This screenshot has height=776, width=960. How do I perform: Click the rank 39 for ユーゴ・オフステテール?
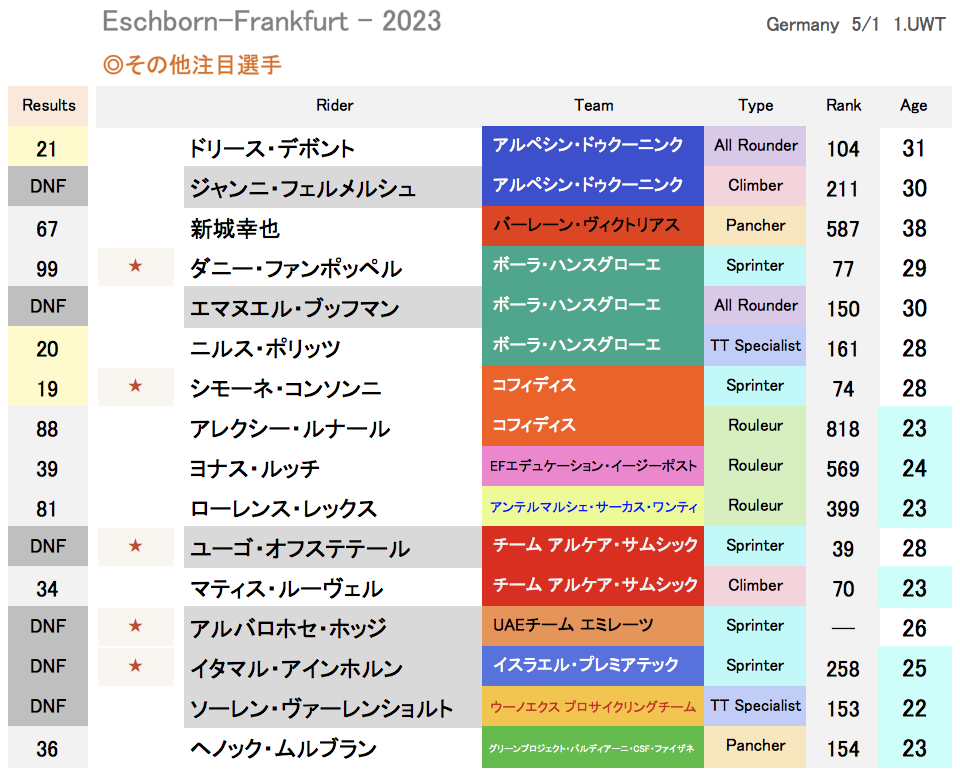click(843, 549)
